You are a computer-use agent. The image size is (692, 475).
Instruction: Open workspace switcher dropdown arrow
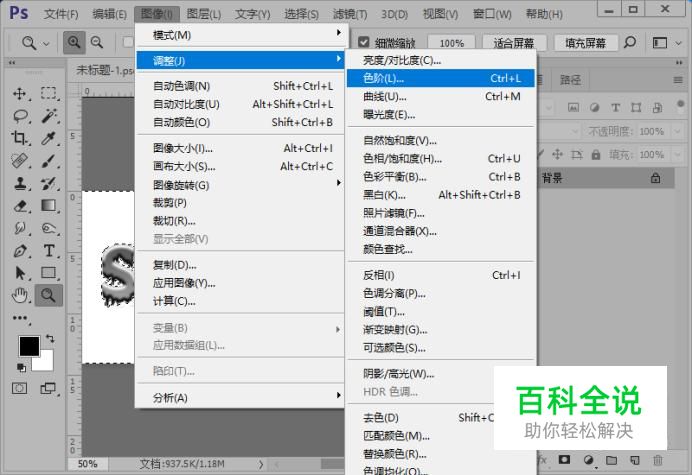coord(679,43)
